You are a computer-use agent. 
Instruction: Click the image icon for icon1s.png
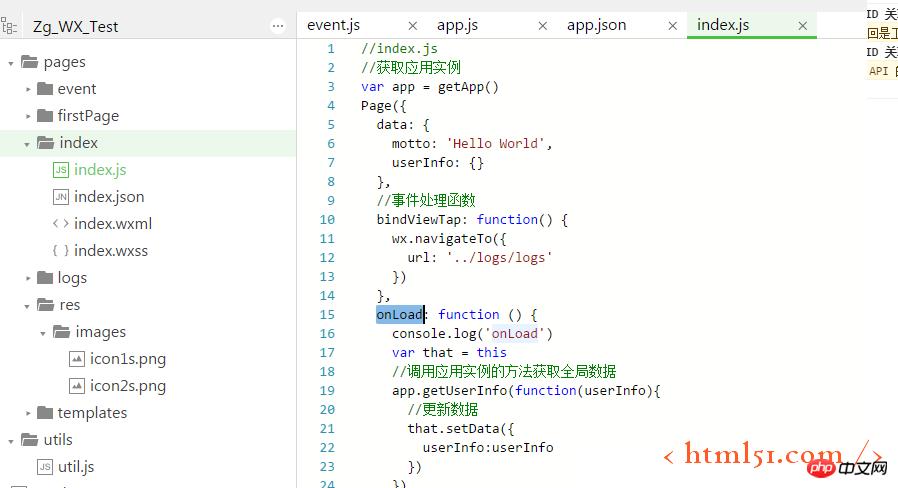click(77, 359)
